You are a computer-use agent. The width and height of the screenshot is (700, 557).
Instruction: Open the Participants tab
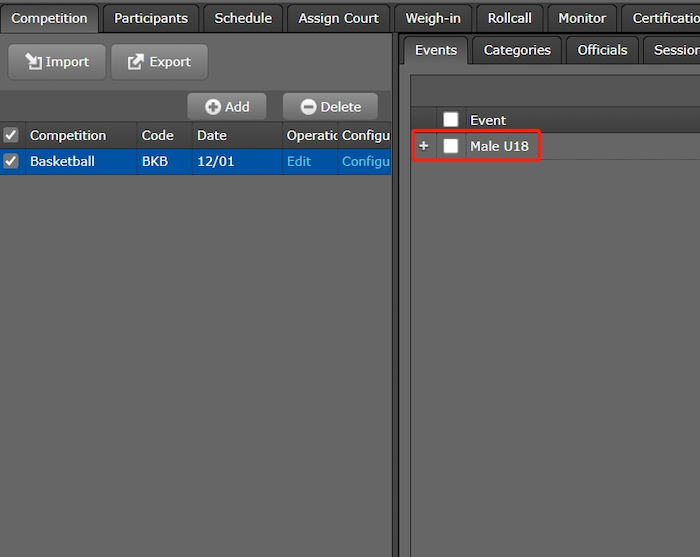pos(150,18)
